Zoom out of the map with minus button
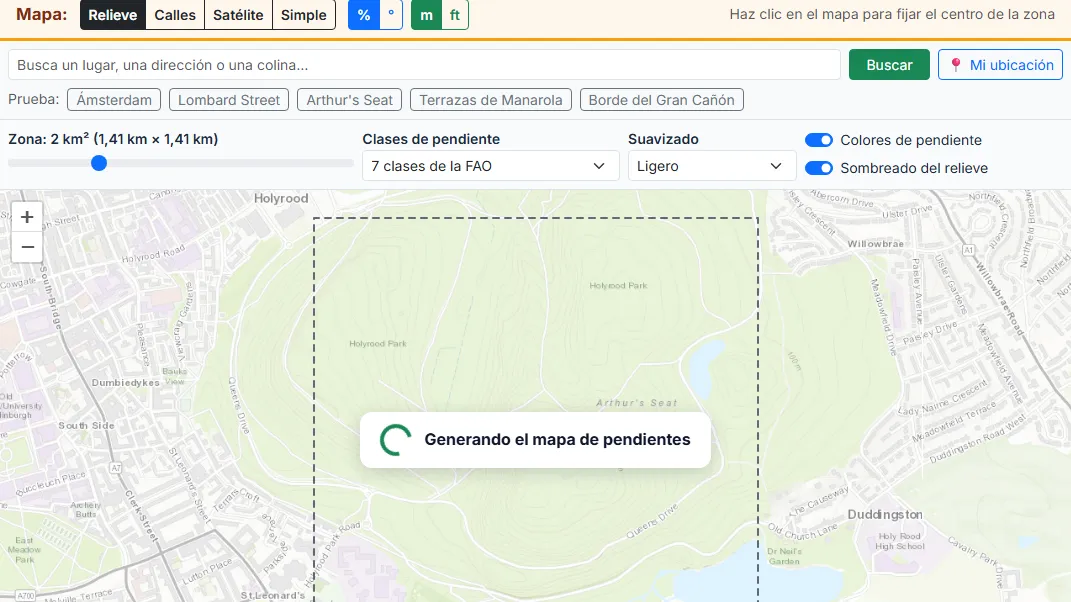Viewport: 1071px width, 602px height. click(x=27, y=247)
